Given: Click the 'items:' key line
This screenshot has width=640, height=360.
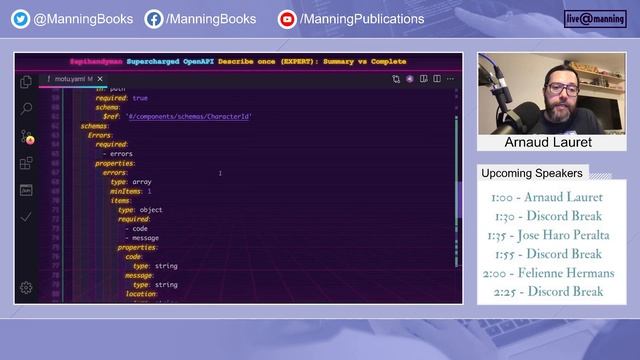Looking at the screenshot, I should click(121, 201).
